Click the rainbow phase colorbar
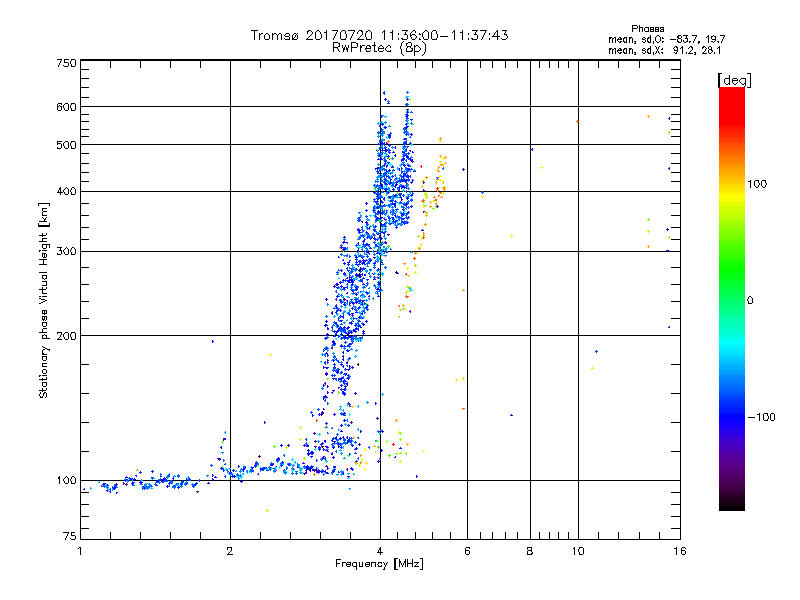This screenshot has width=800, height=600. coord(732,299)
